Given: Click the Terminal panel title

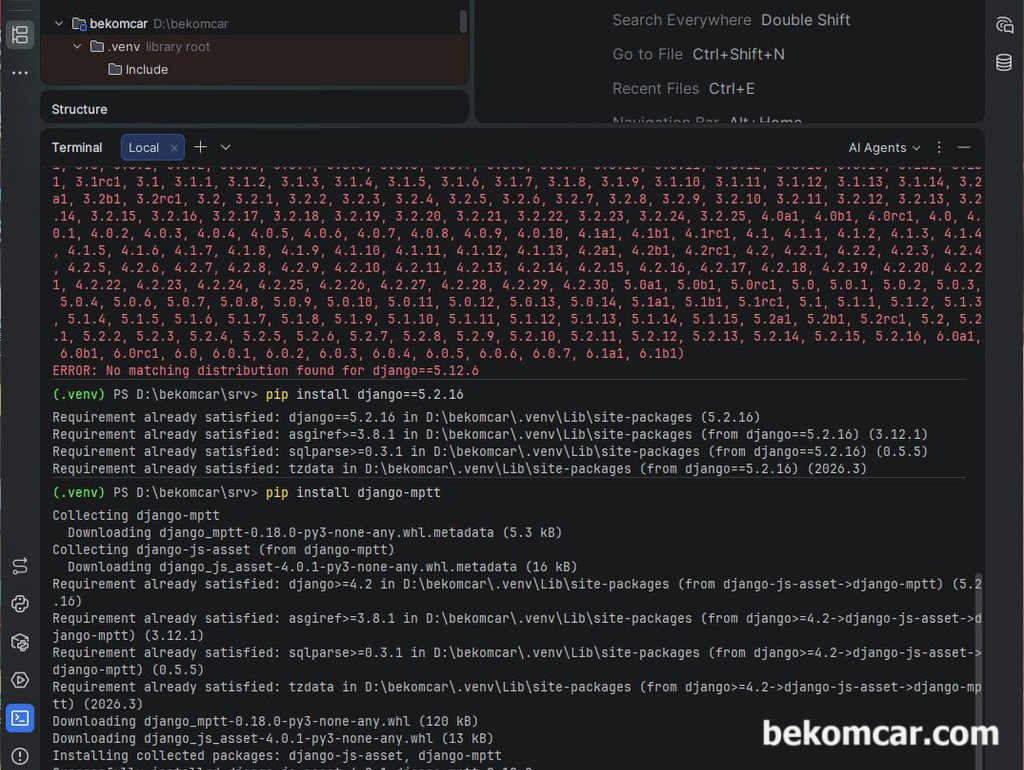Looking at the screenshot, I should pos(77,148).
